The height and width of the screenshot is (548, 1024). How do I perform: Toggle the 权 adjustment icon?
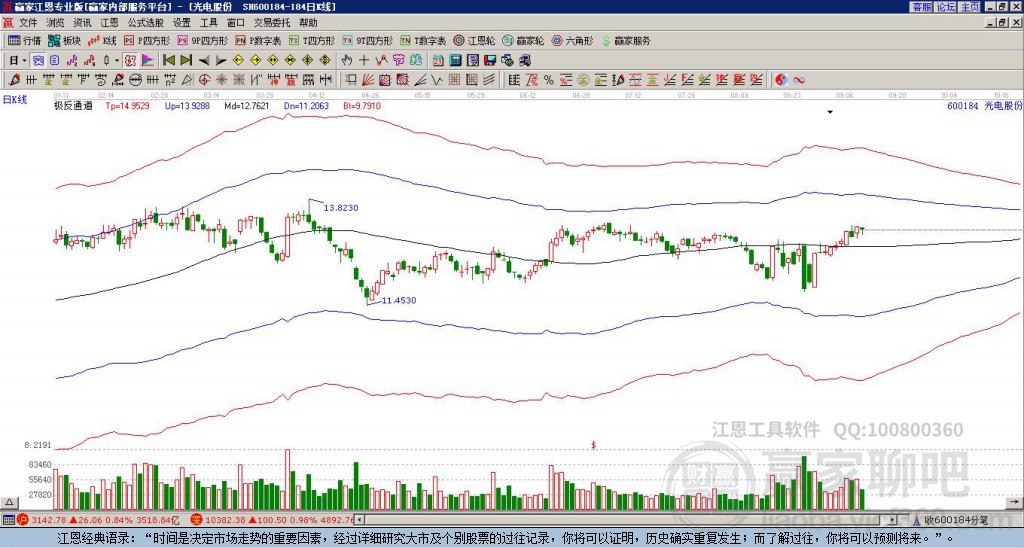(130, 60)
